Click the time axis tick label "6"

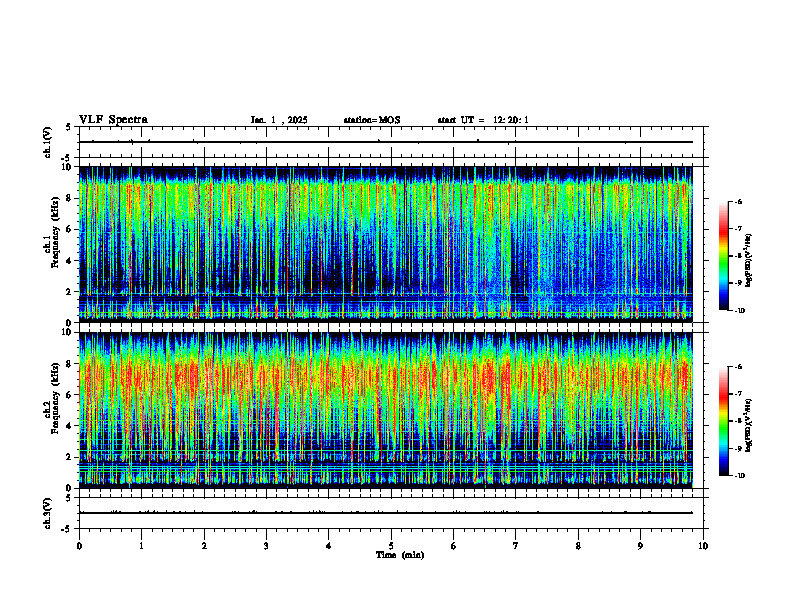(x=453, y=546)
